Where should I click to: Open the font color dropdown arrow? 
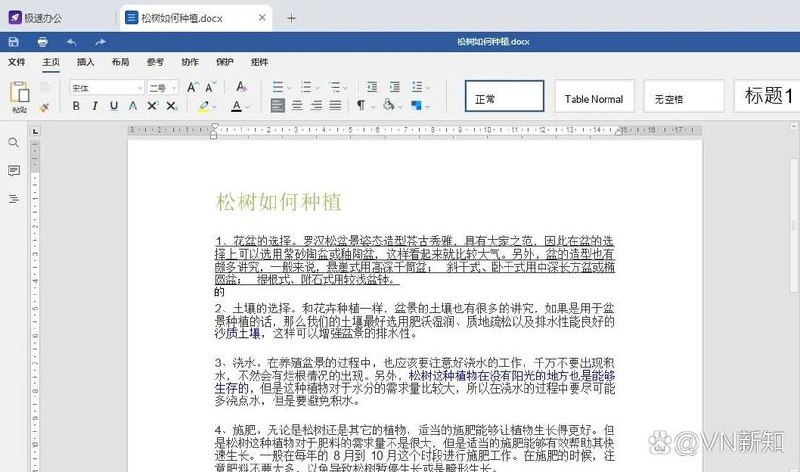pos(247,107)
